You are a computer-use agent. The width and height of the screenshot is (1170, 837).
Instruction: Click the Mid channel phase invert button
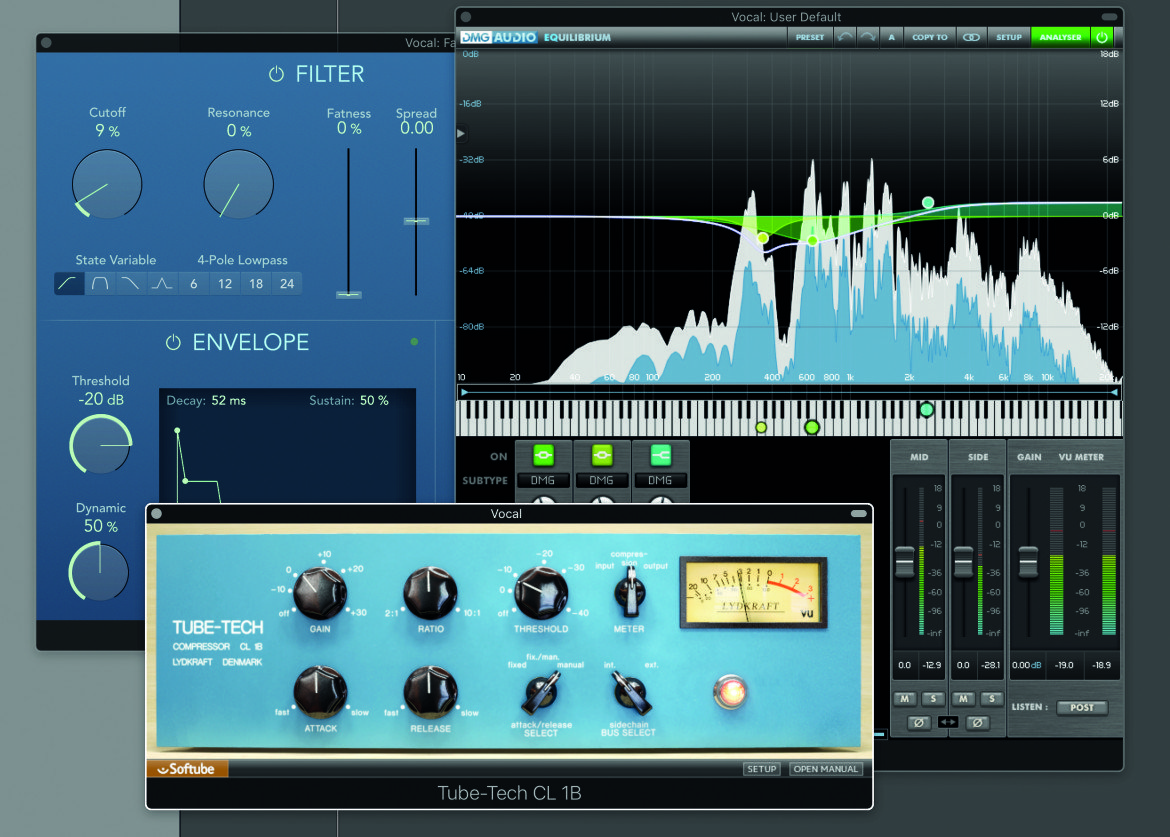click(919, 722)
